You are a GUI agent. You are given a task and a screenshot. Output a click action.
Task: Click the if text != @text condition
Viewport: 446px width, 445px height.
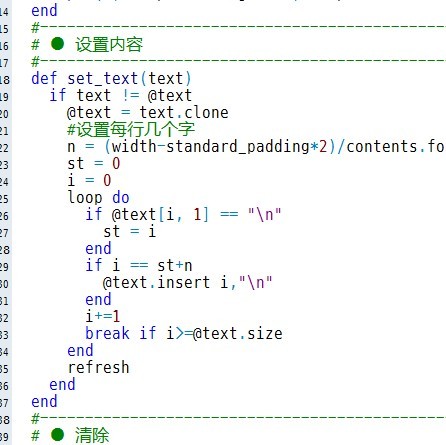(121, 95)
